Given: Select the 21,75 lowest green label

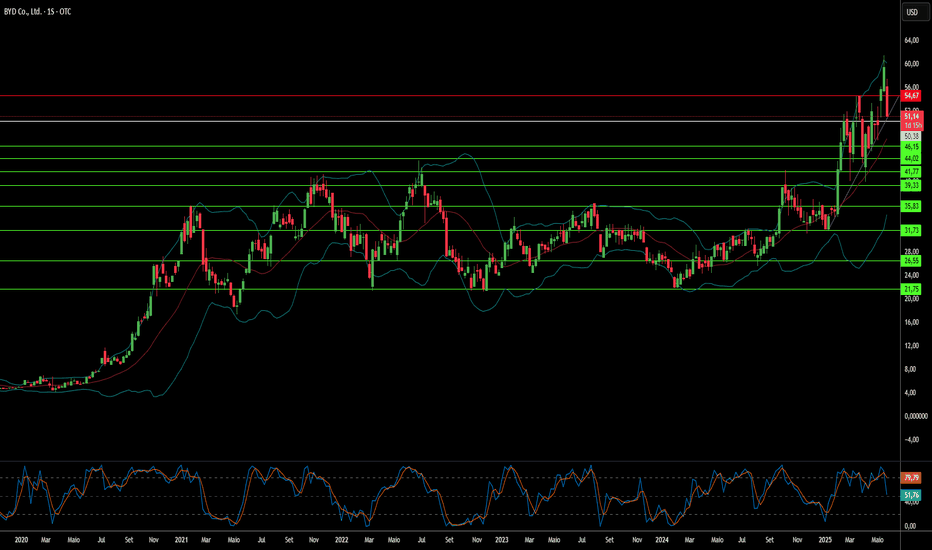Looking at the screenshot, I should point(911,289).
